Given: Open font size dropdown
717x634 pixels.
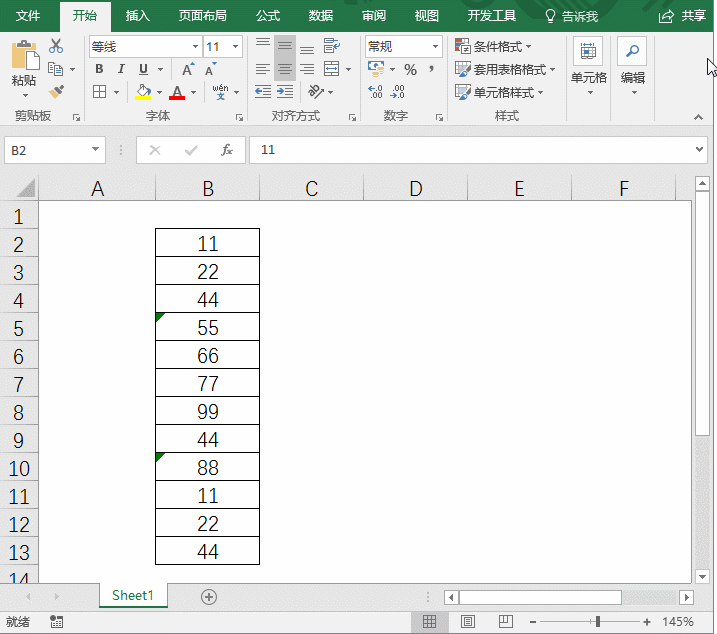Looking at the screenshot, I should (x=235, y=47).
